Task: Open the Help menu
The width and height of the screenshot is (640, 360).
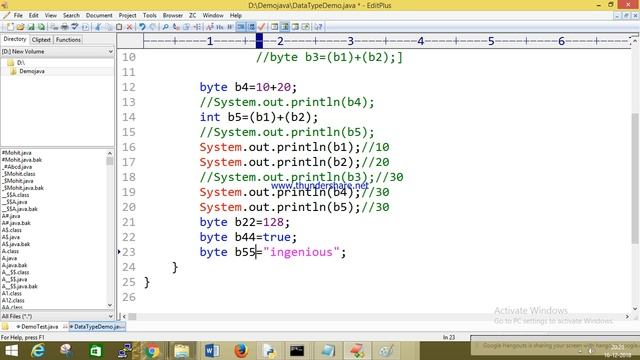Action: (x=236, y=15)
